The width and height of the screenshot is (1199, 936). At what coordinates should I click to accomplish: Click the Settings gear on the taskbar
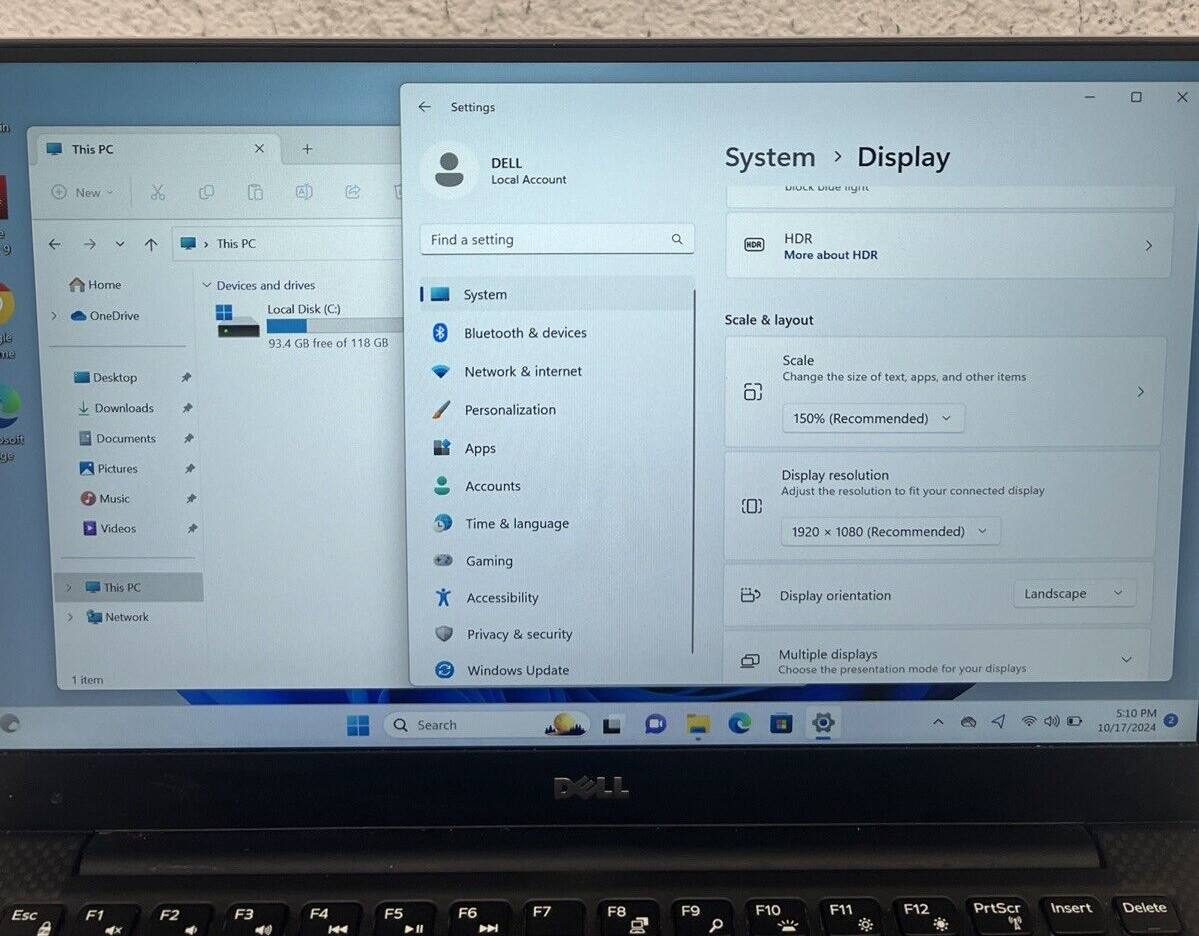[823, 723]
